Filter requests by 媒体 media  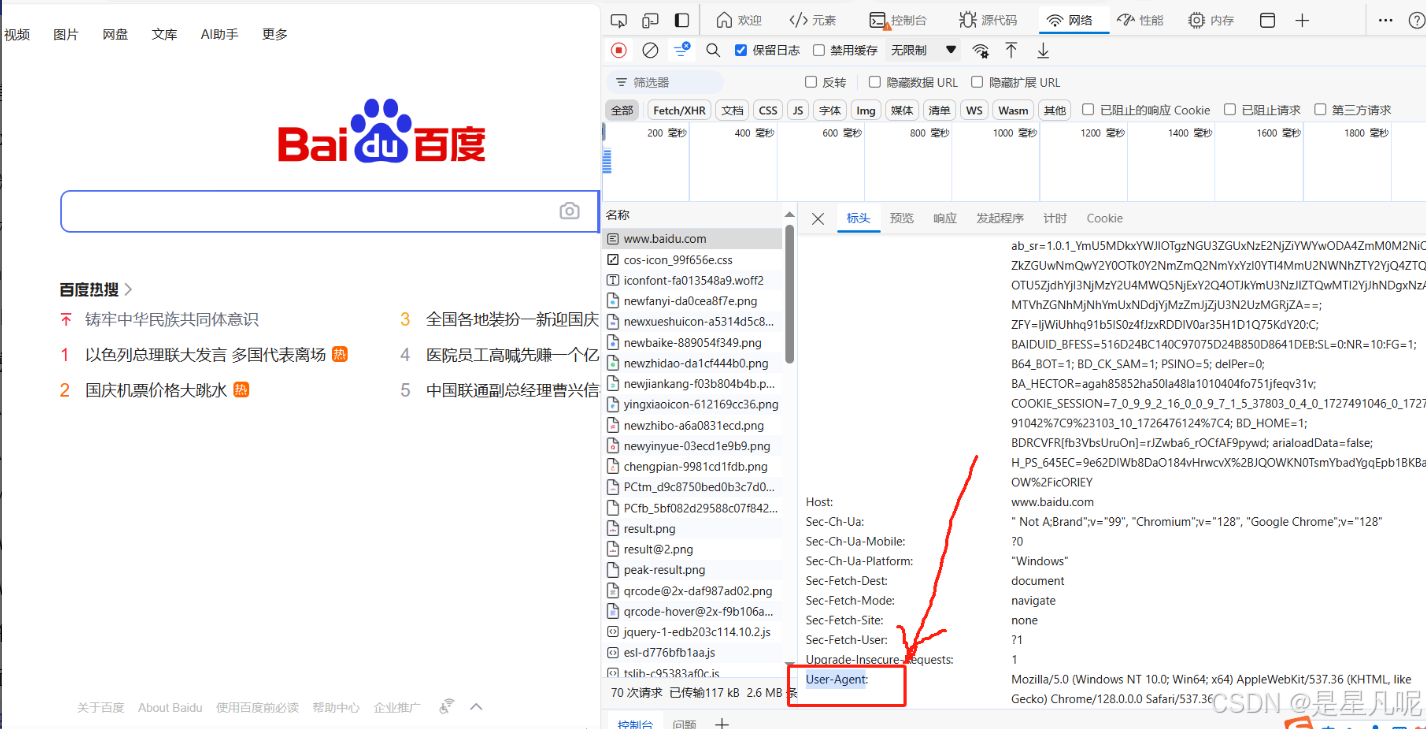click(x=902, y=110)
